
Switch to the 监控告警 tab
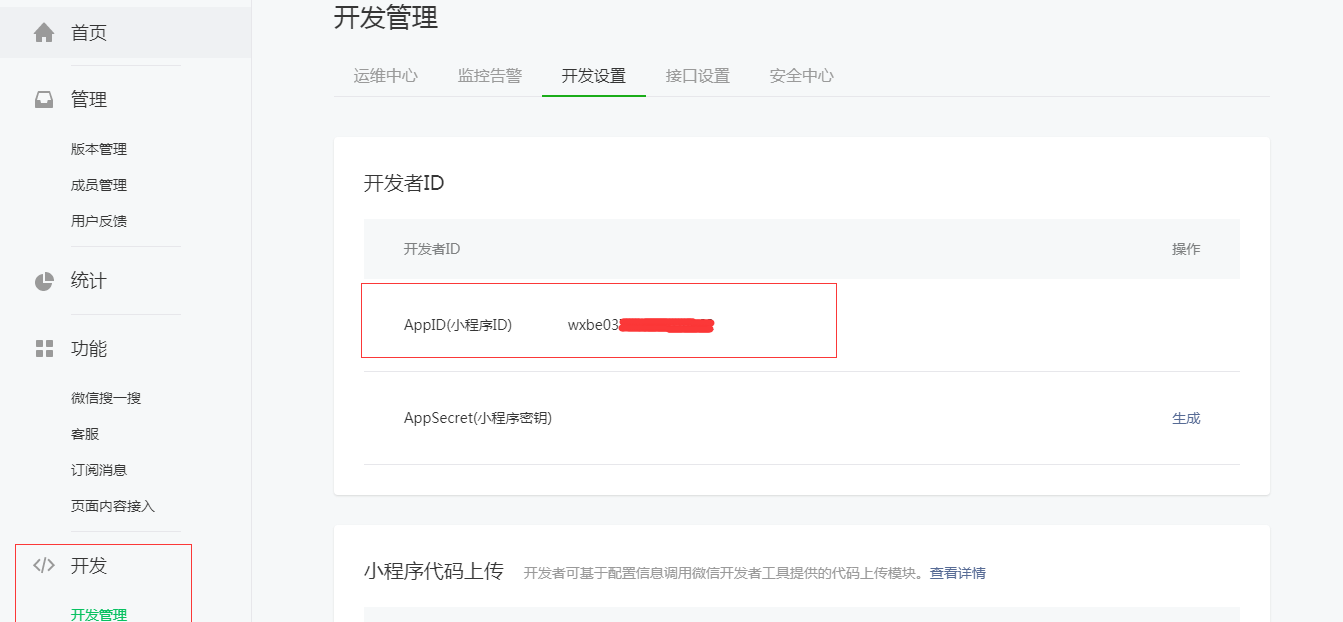(489, 76)
